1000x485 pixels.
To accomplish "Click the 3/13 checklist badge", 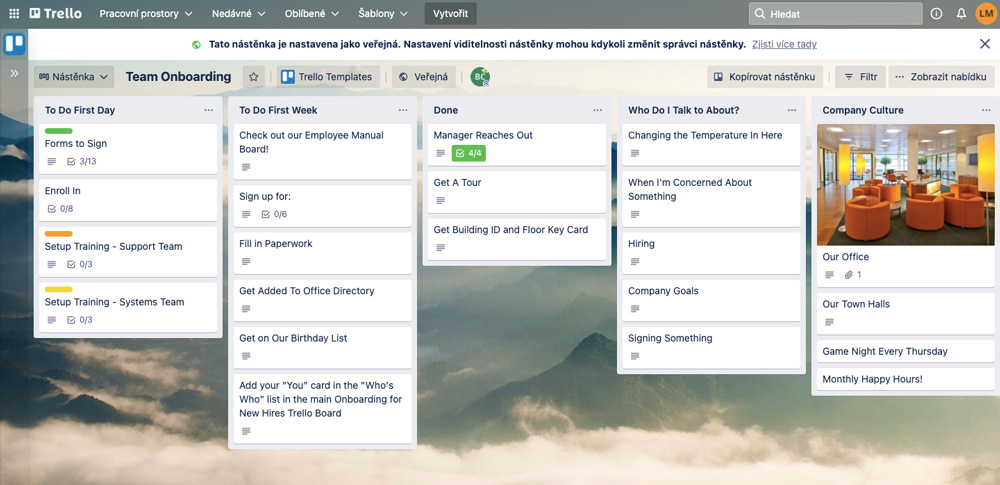I will pos(82,161).
